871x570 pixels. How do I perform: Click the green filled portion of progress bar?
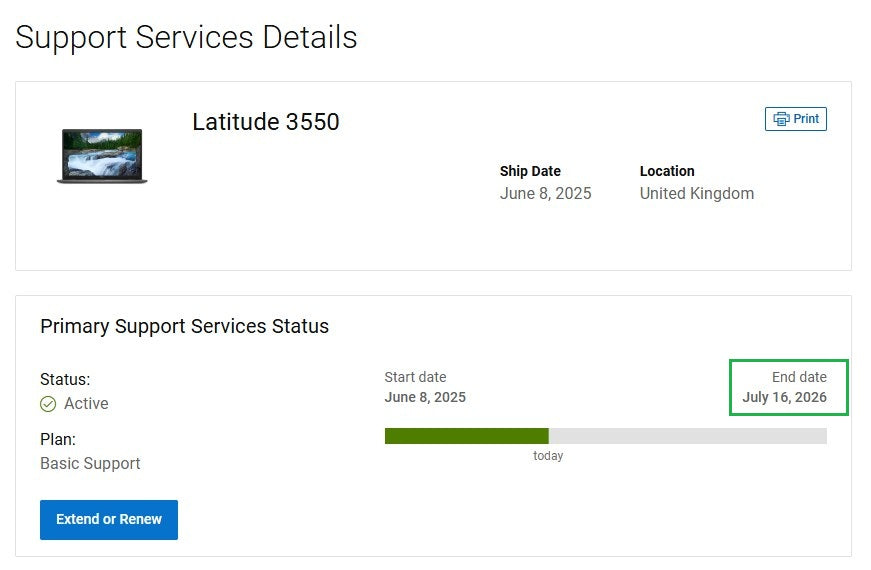pos(466,436)
